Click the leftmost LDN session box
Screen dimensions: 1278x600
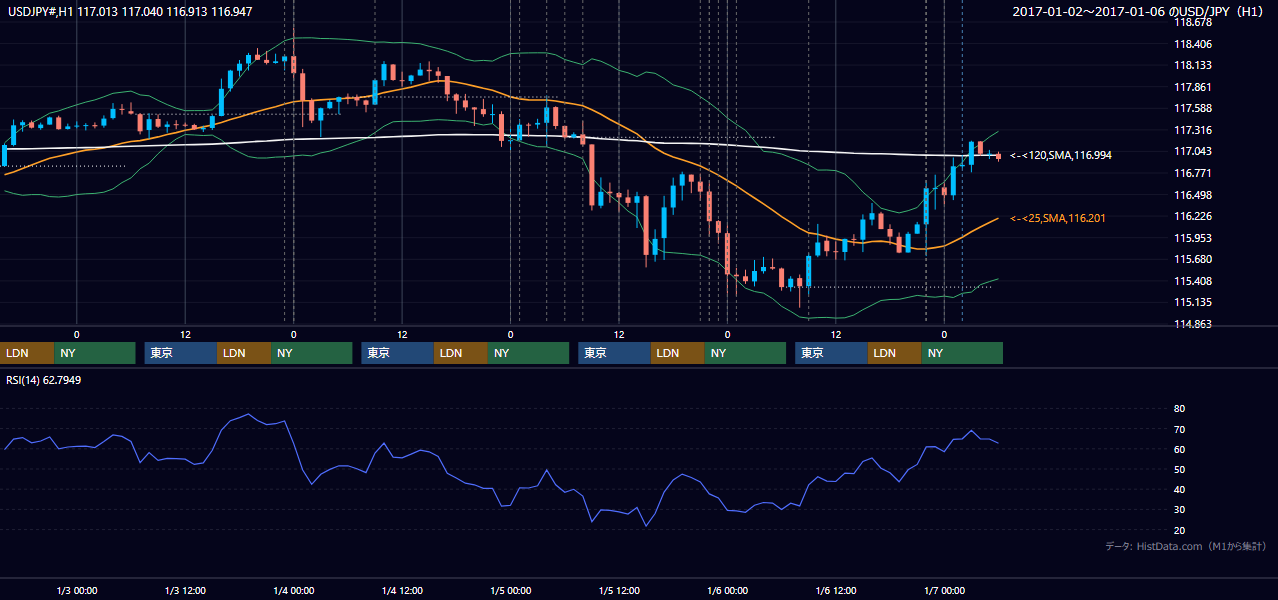click(x=27, y=353)
